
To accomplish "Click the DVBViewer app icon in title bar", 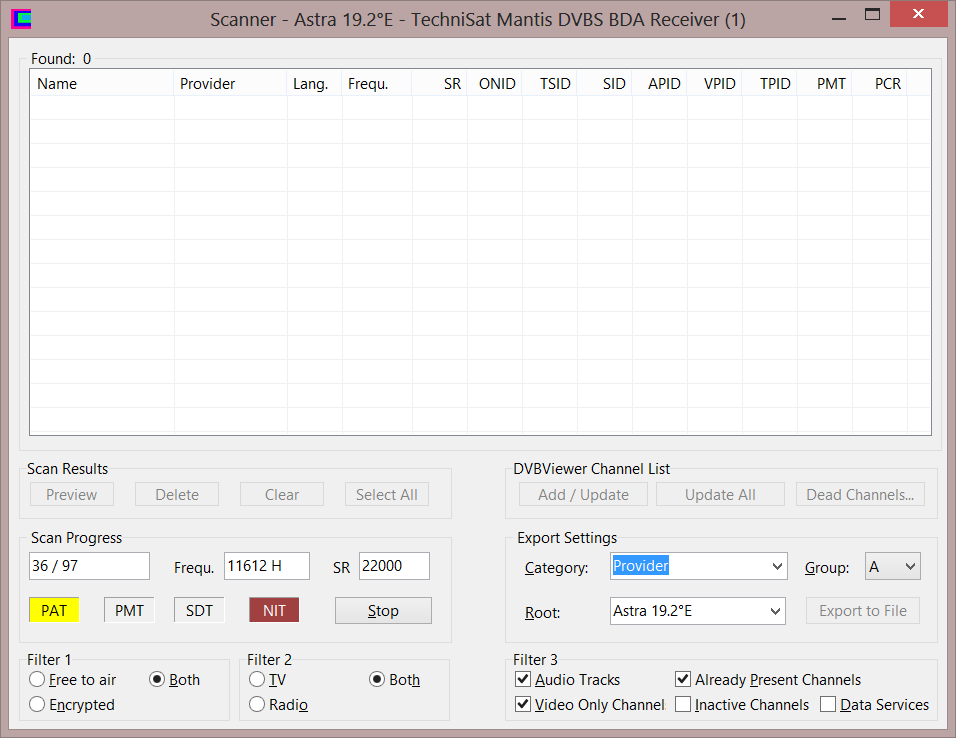I will coord(21,18).
